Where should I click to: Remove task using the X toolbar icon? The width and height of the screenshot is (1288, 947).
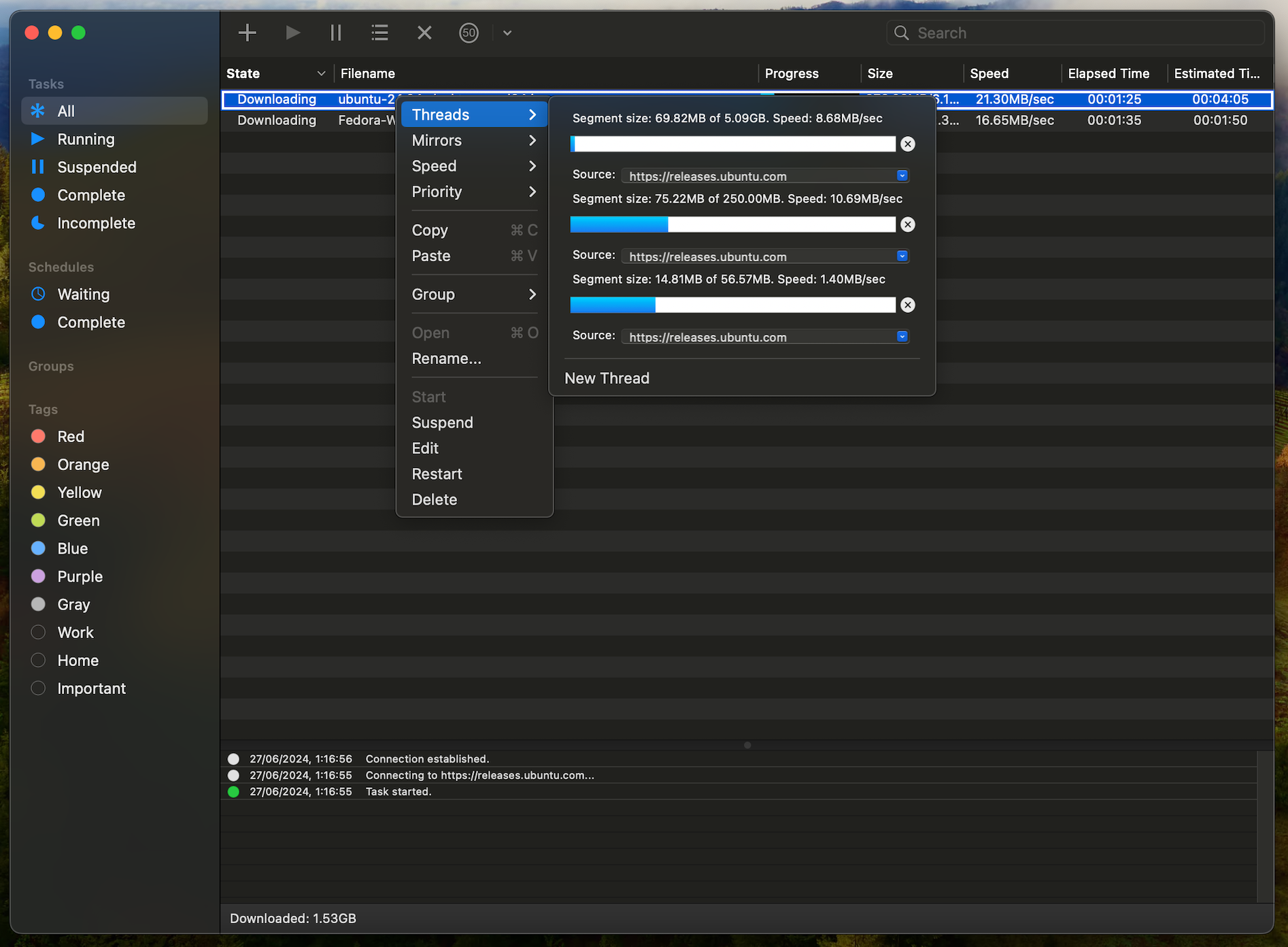click(x=424, y=33)
